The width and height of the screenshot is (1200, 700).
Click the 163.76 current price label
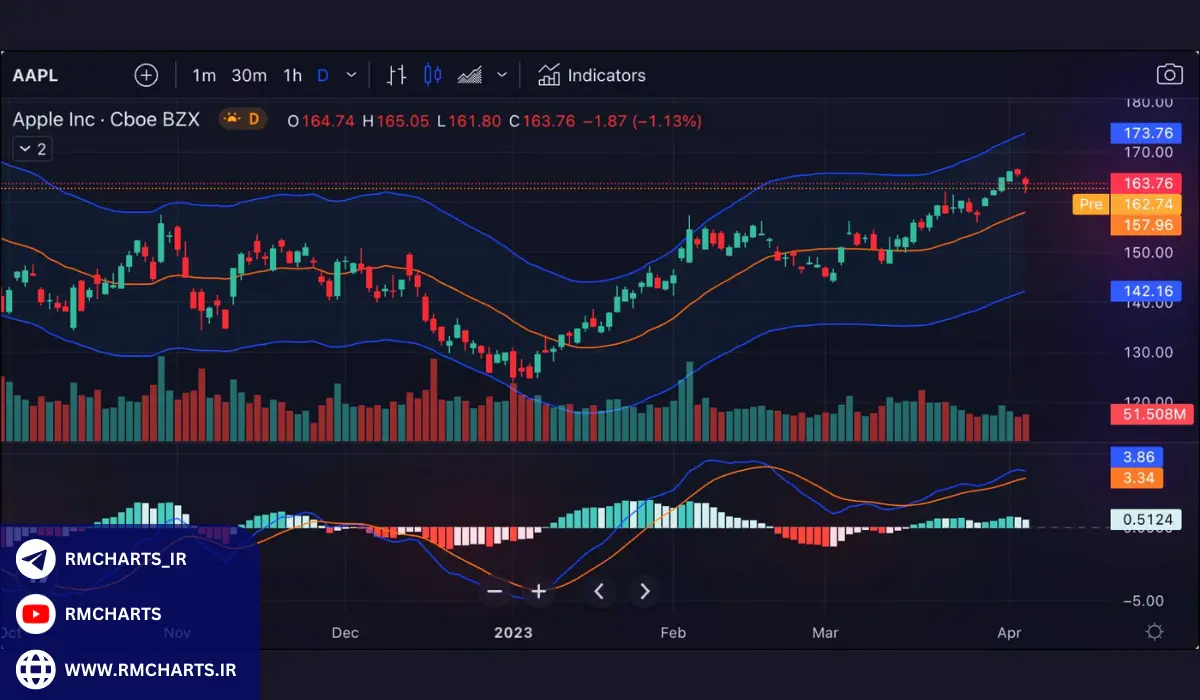1147,183
